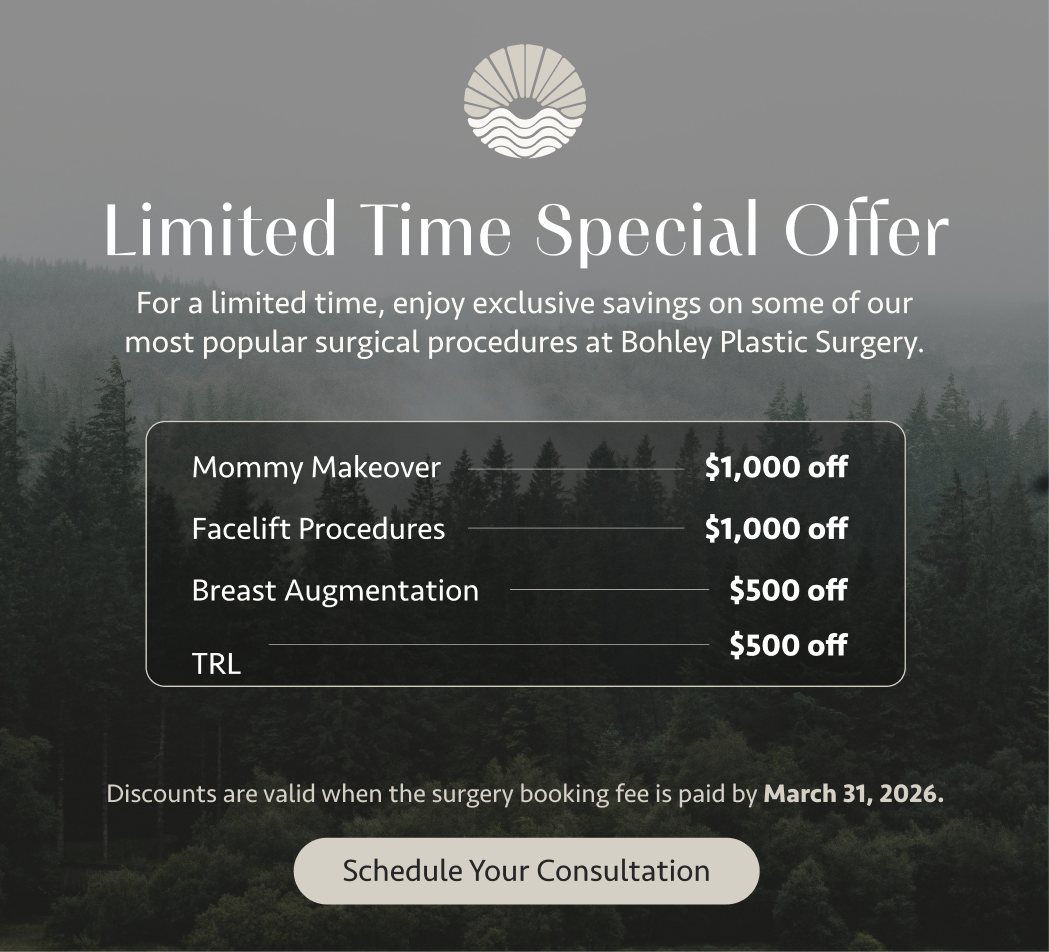Select the Facelift Procedures offer label
Screen dimensions: 1049x952
point(318,528)
